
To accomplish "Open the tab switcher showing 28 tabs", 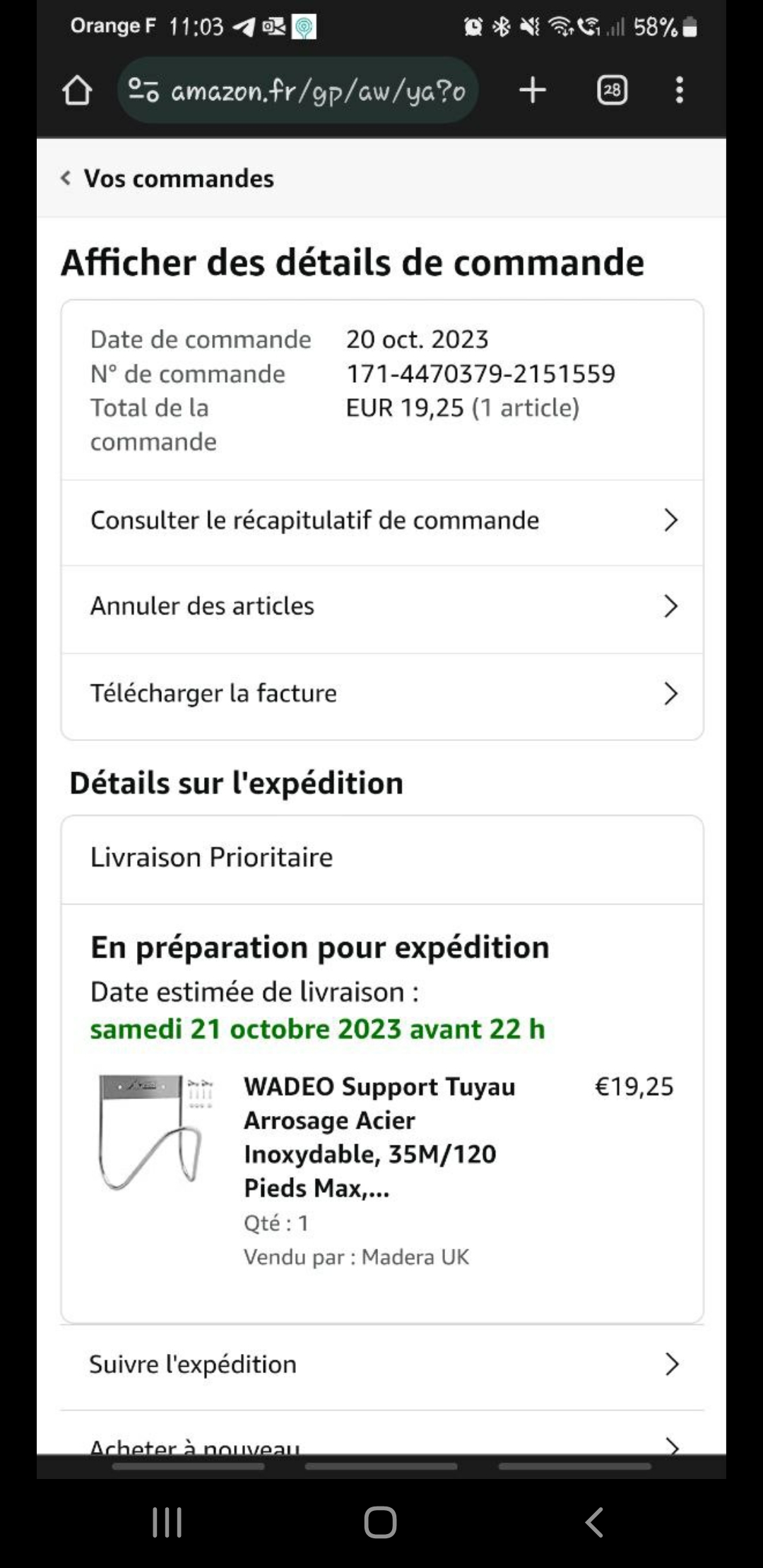I will pos(612,90).
